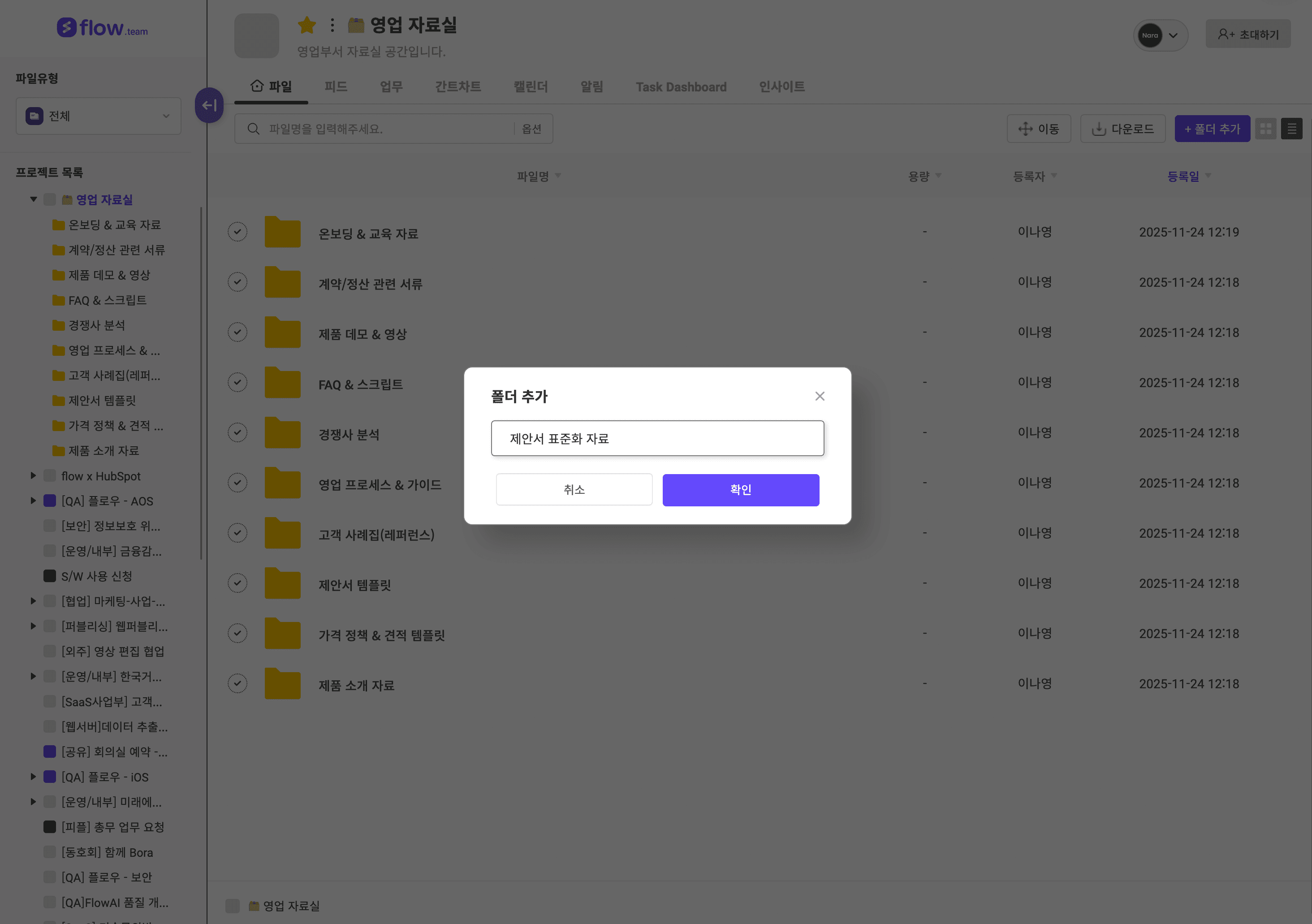Open the 전체 file type dropdown
The width and height of the screenshot is (1312, 924).
coord(98,116)
